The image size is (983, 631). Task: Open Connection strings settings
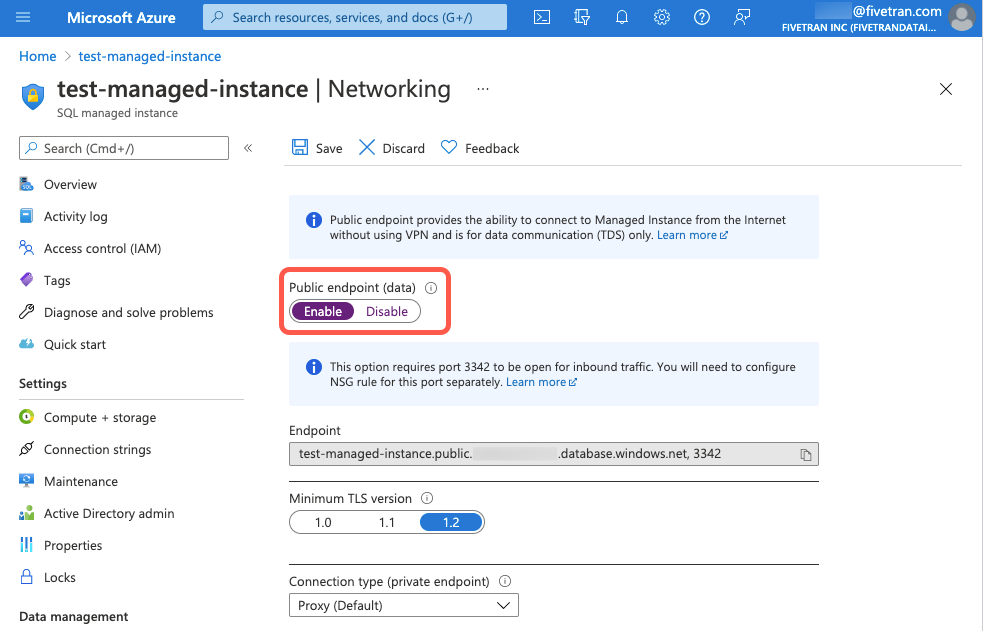click(97, 450)
